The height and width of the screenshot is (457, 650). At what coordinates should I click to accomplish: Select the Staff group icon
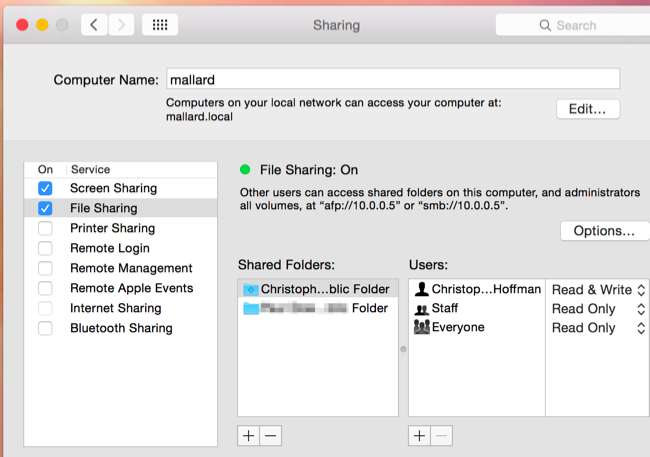(421, 309)
